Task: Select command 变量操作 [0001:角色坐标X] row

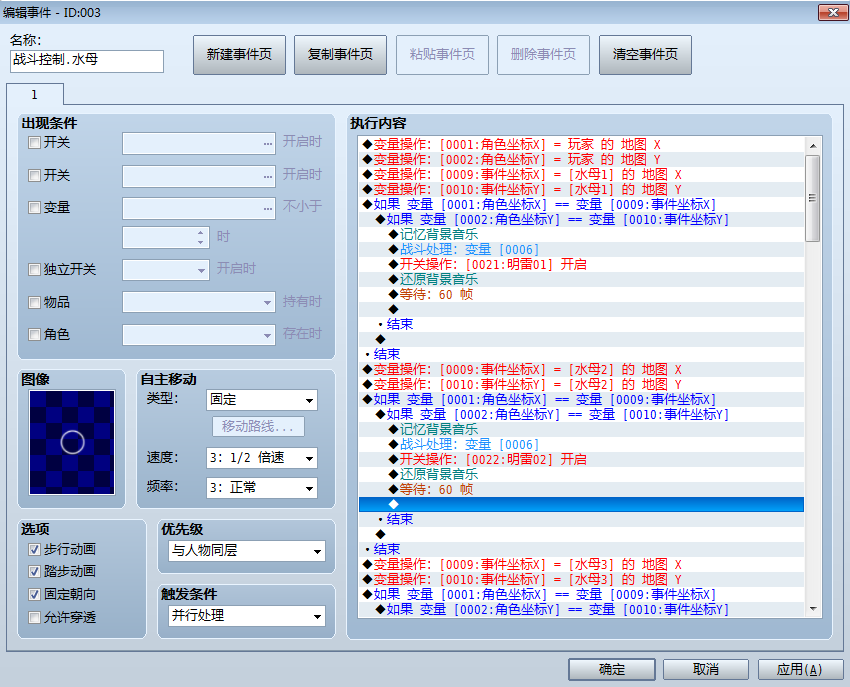Action: 581,144
